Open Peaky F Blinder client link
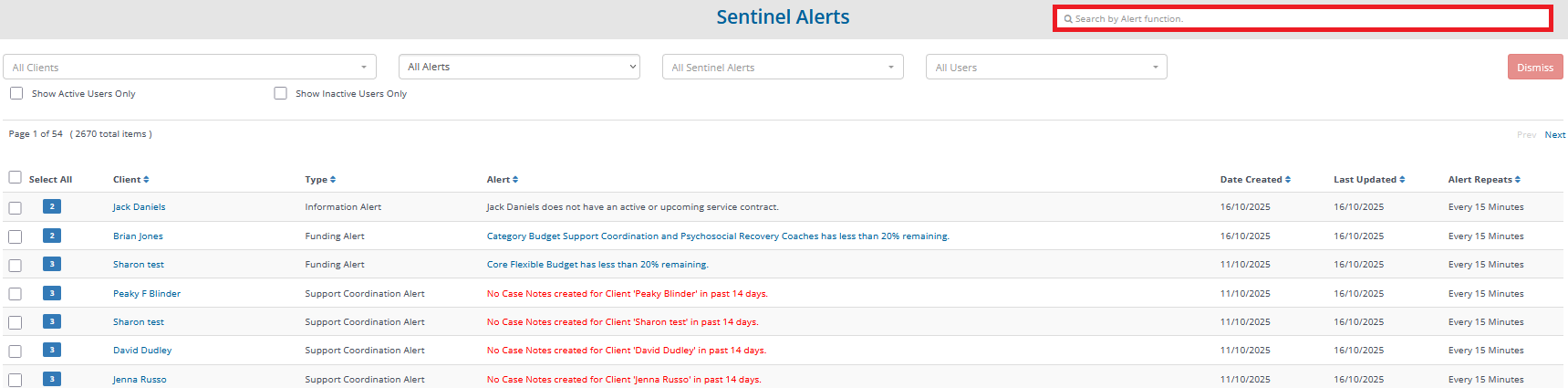Screen dimensions: 1568x388 click(x=146, y=293)
